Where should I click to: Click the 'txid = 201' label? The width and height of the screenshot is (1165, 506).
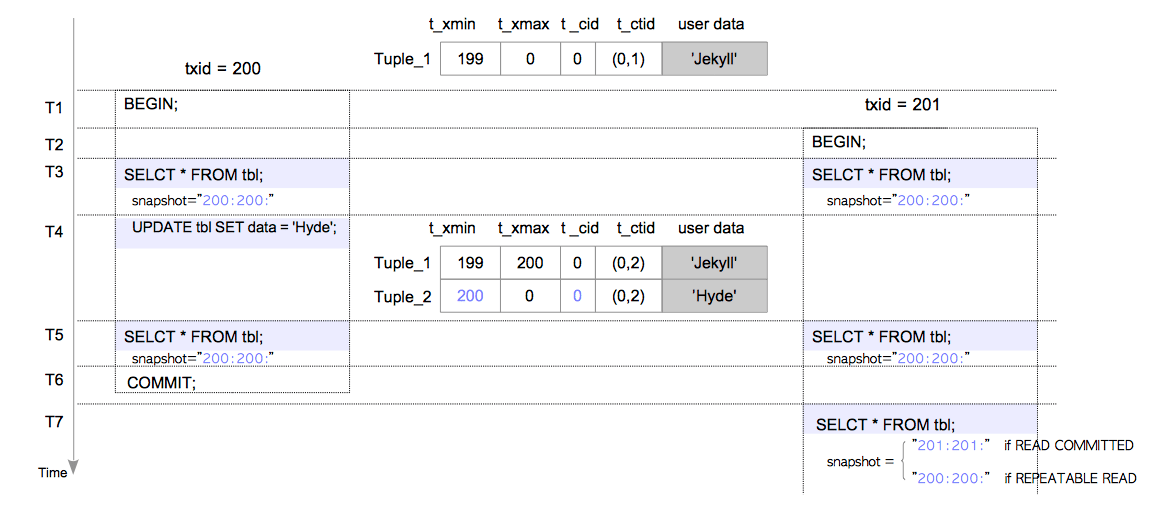click(901, 104)
